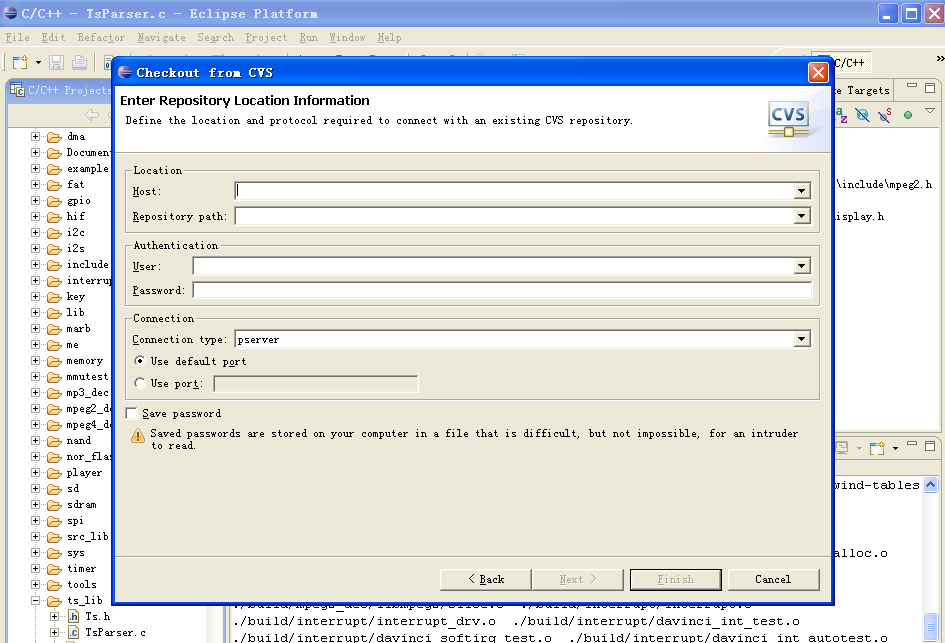The height and width of the screenshot is (643, 945).
Task: Click the Print toolbar icon
Action: coord(79,62)
